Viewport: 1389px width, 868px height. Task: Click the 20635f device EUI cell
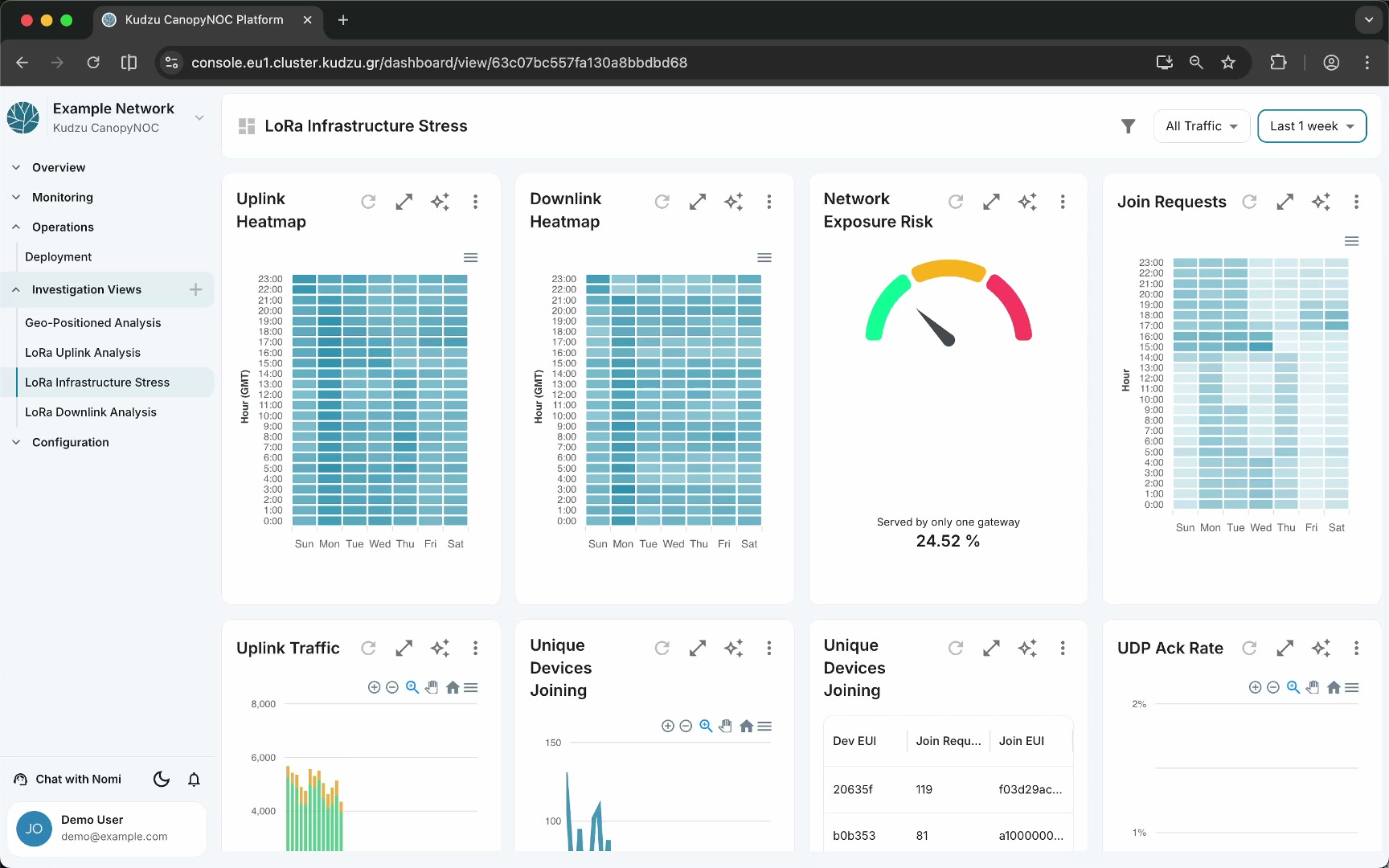point(853,789)
